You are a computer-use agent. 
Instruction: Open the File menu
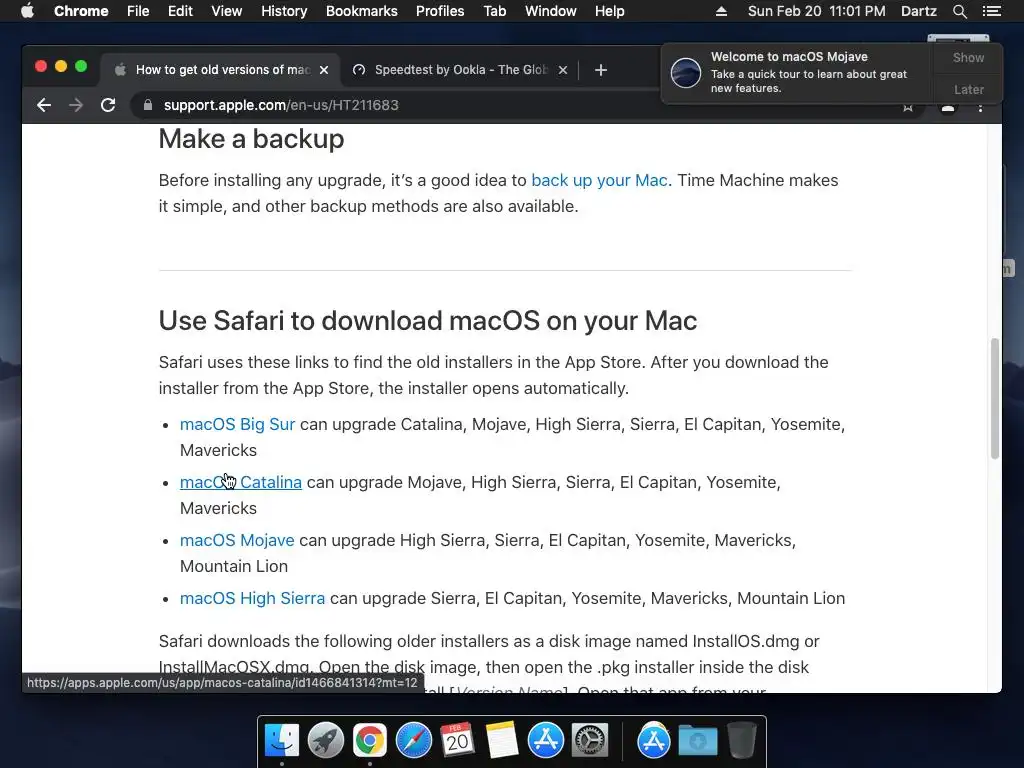(138, 11)
